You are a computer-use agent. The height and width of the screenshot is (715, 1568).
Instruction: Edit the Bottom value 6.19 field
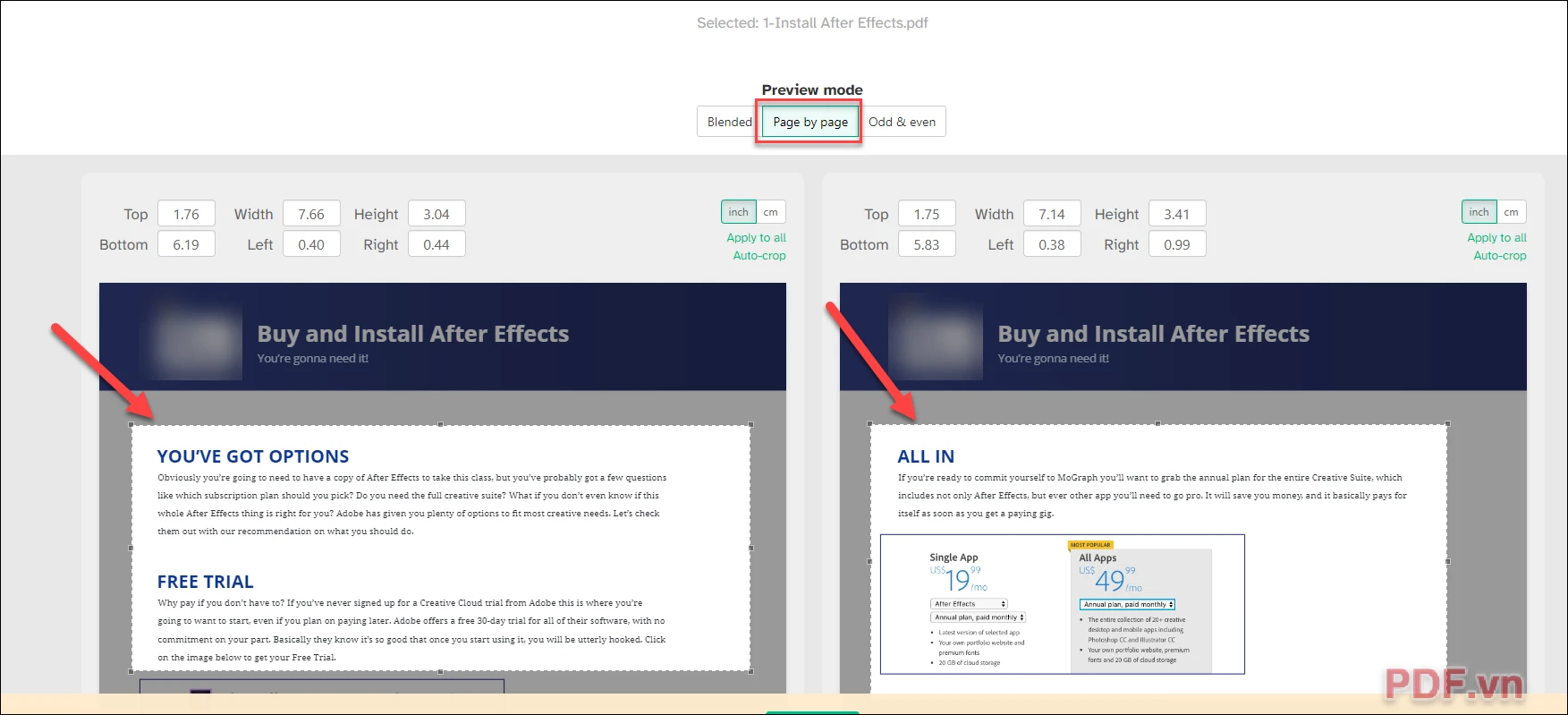point(186,244)
